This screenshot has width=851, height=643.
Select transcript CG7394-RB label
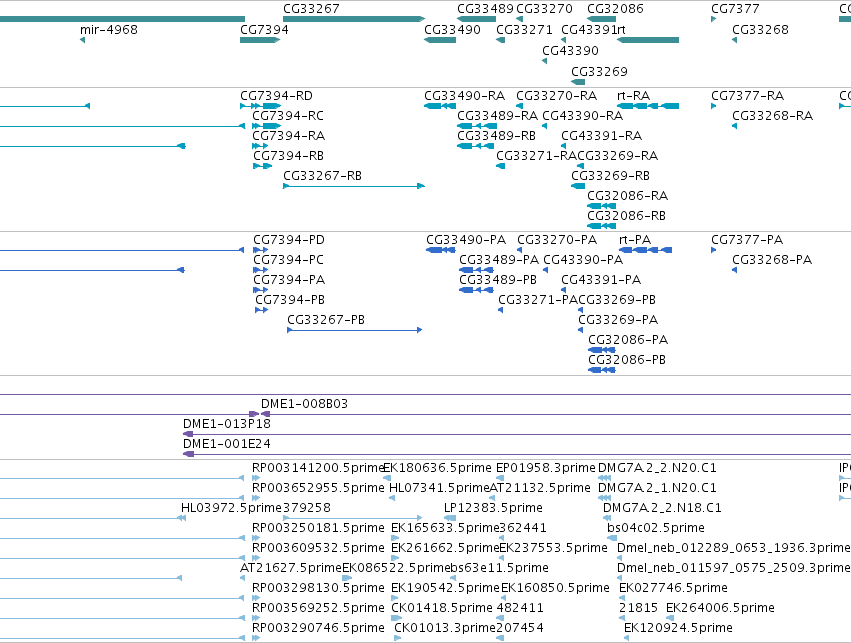(x=289, y=156)
